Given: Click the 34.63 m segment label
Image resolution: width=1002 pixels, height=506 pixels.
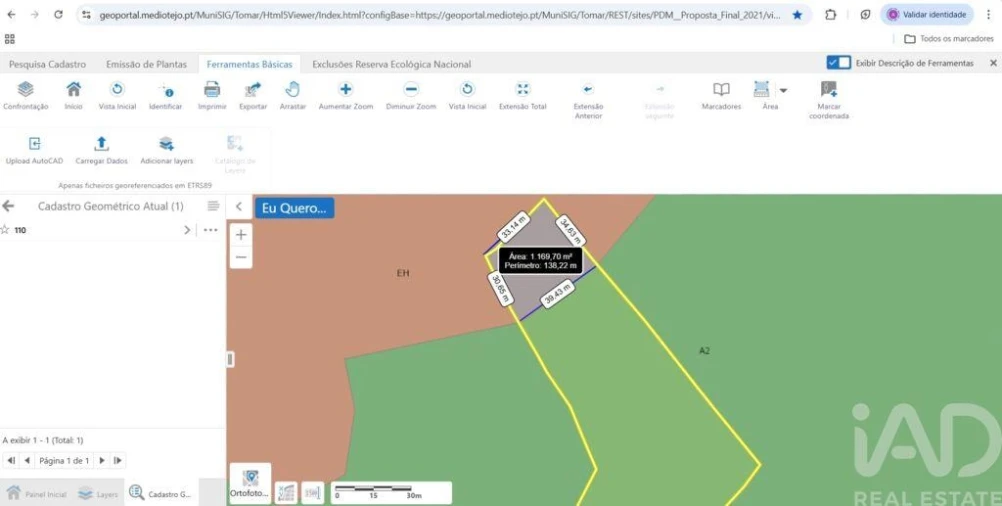Looking at the screenshot, I should (x=570, y=231).
